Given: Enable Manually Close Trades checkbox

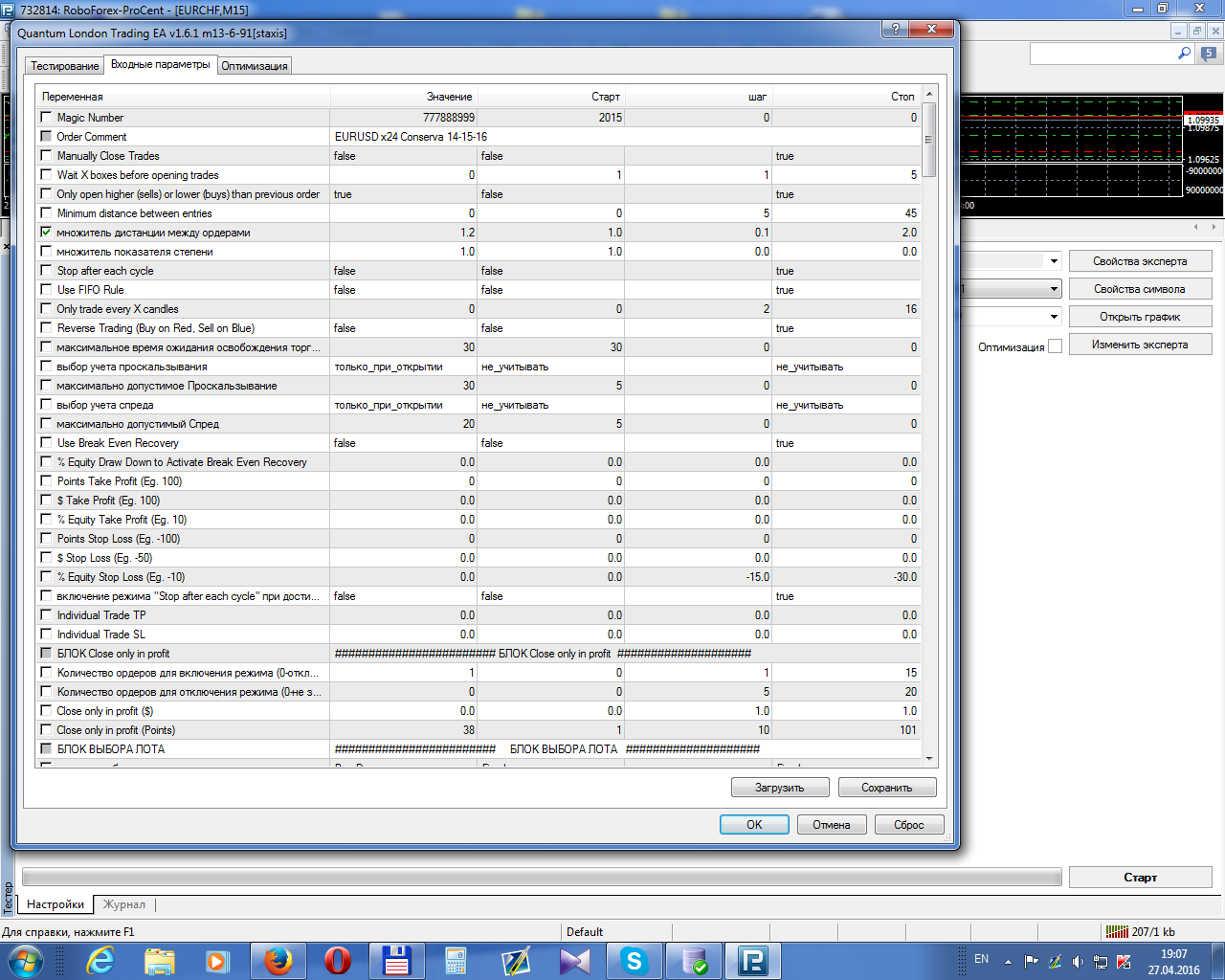Looking at the screenshot, I should click(x=46, y=155).
